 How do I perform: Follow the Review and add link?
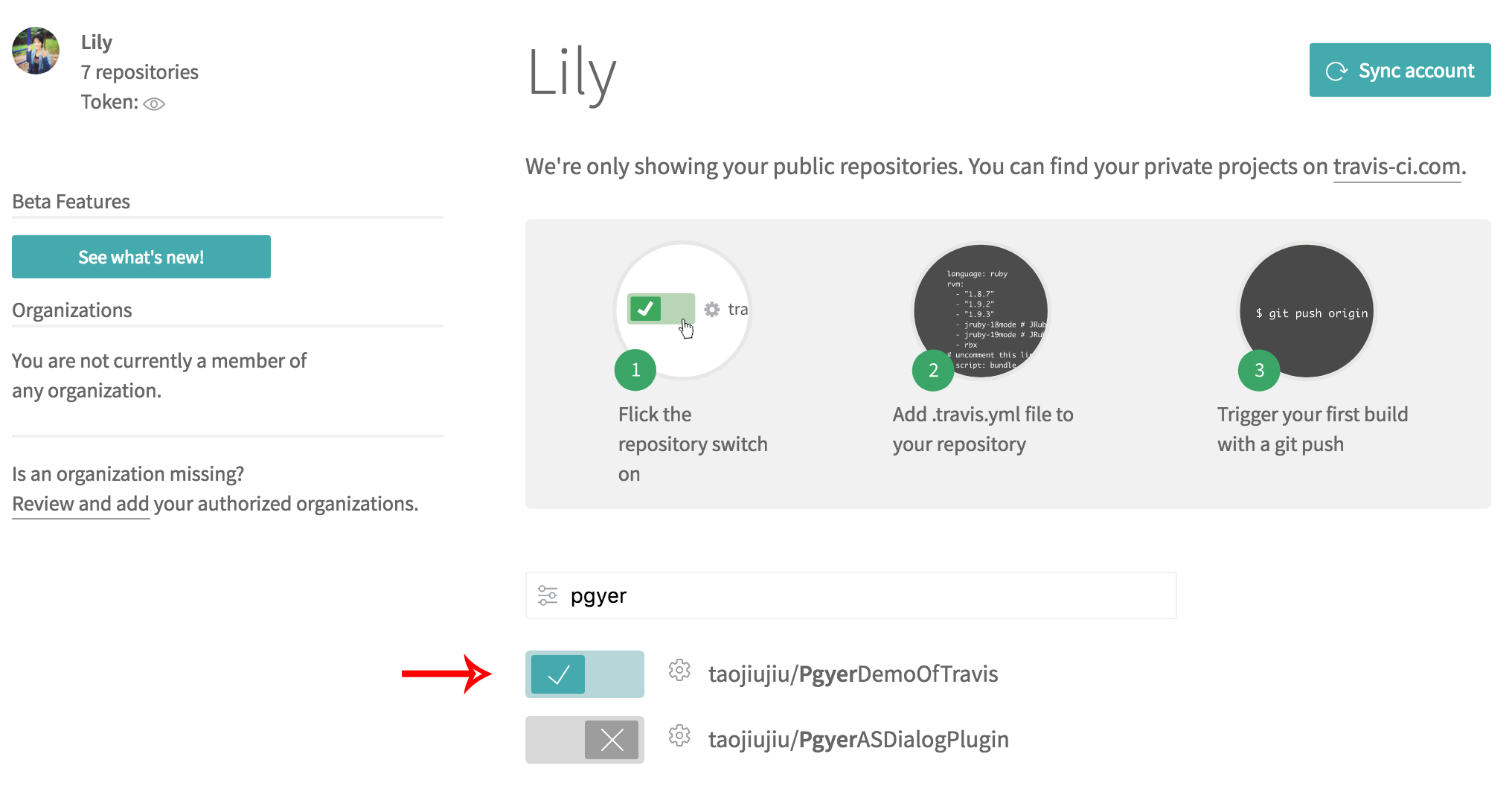pyautogui.click(x=81, y=504)
